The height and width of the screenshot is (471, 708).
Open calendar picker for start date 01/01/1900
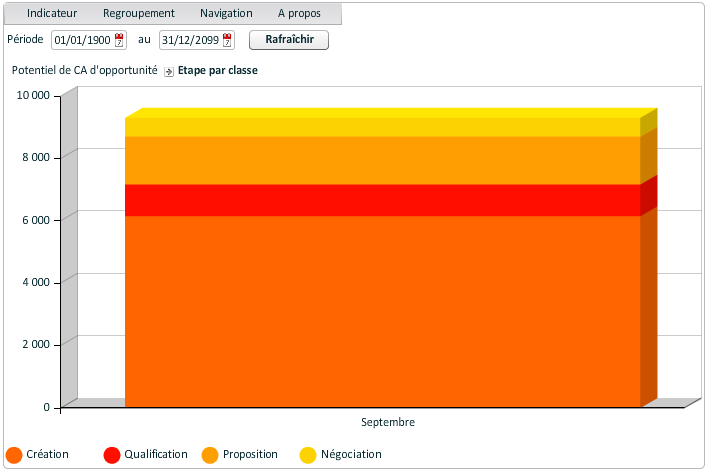tap(119, 40)
